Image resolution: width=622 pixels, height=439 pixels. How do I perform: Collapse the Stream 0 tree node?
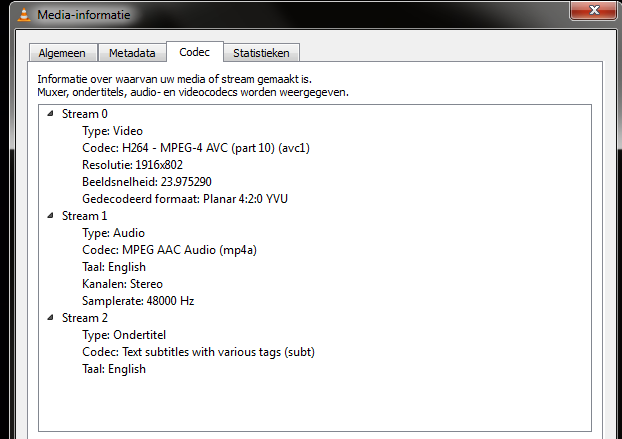[50, 114]
